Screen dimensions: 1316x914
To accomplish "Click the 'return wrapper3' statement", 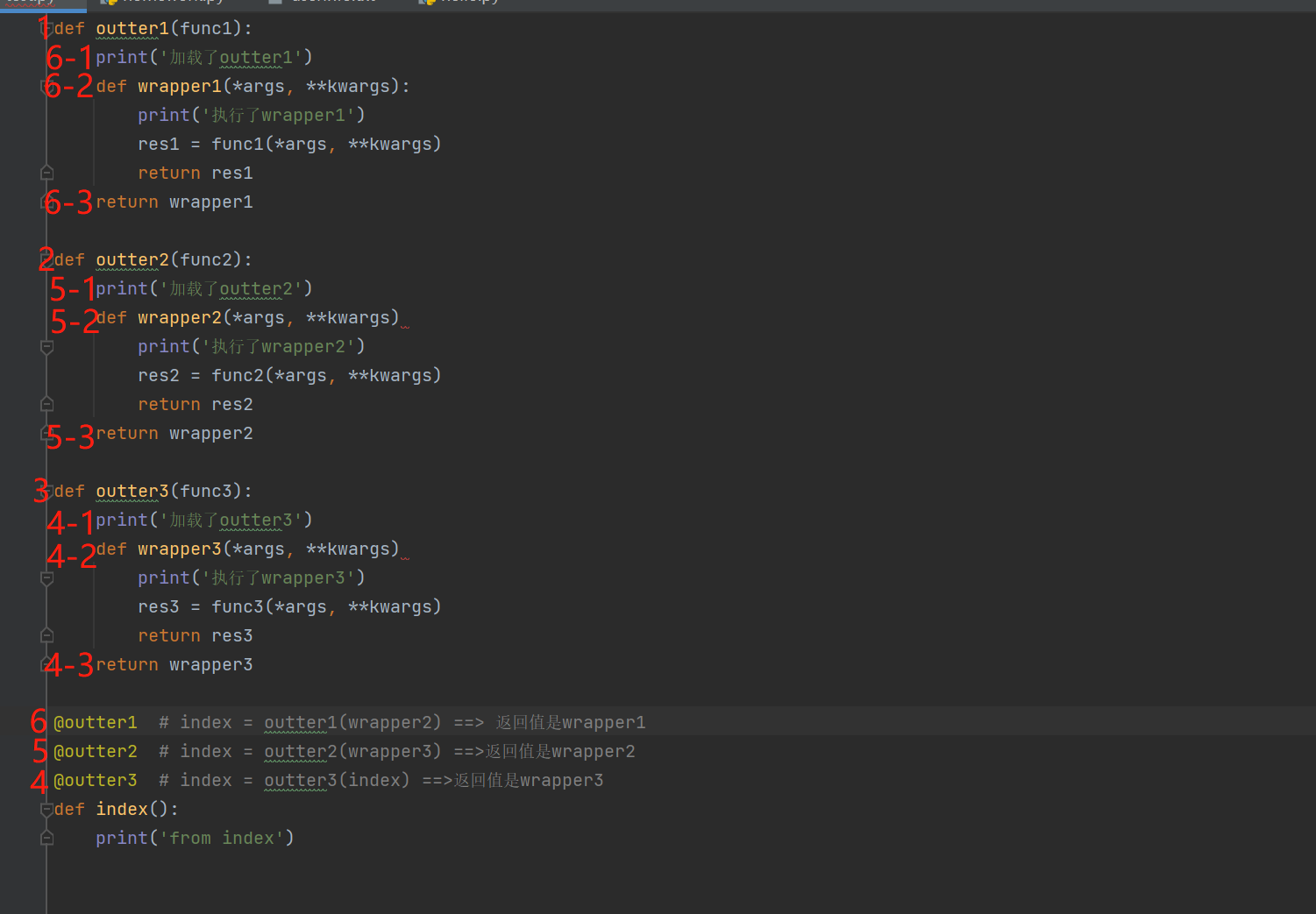I will click(174, 665).
